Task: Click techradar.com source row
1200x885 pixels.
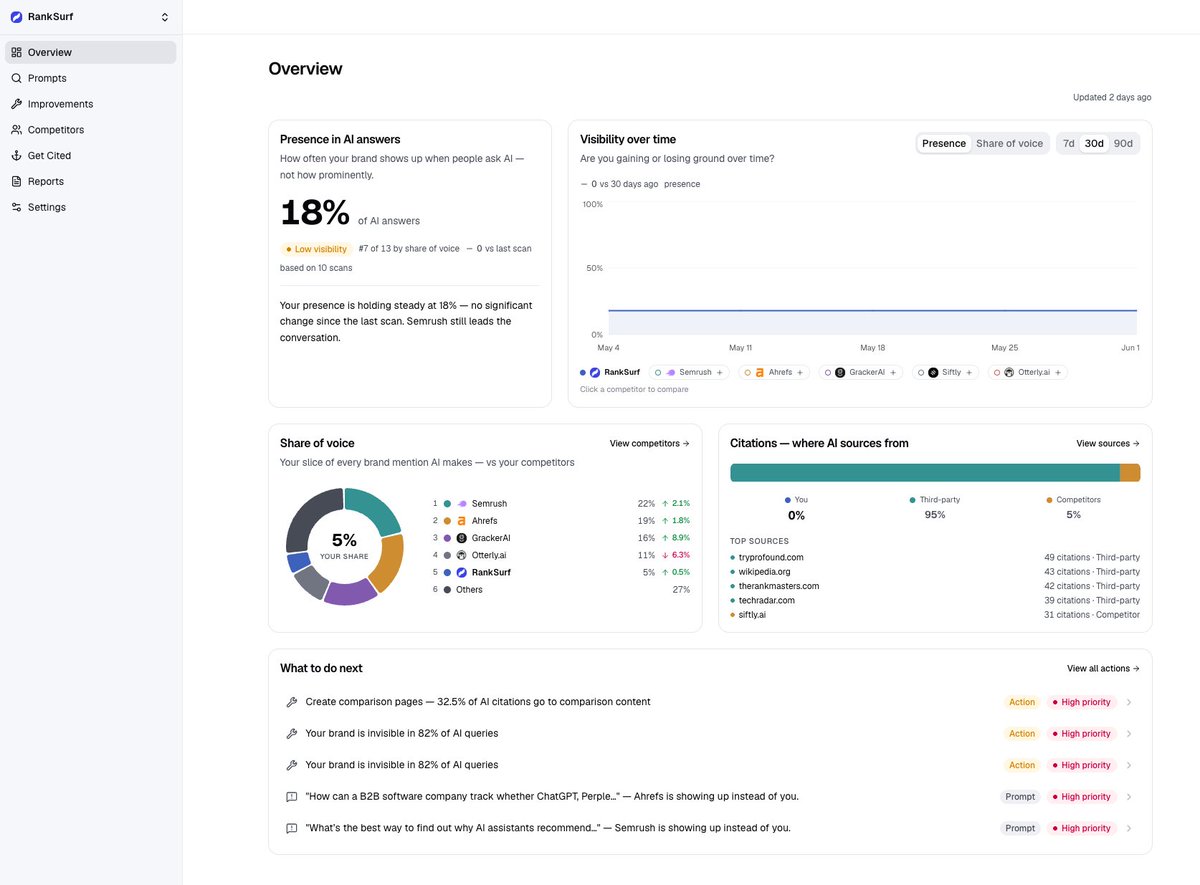Action: point(935,600)
